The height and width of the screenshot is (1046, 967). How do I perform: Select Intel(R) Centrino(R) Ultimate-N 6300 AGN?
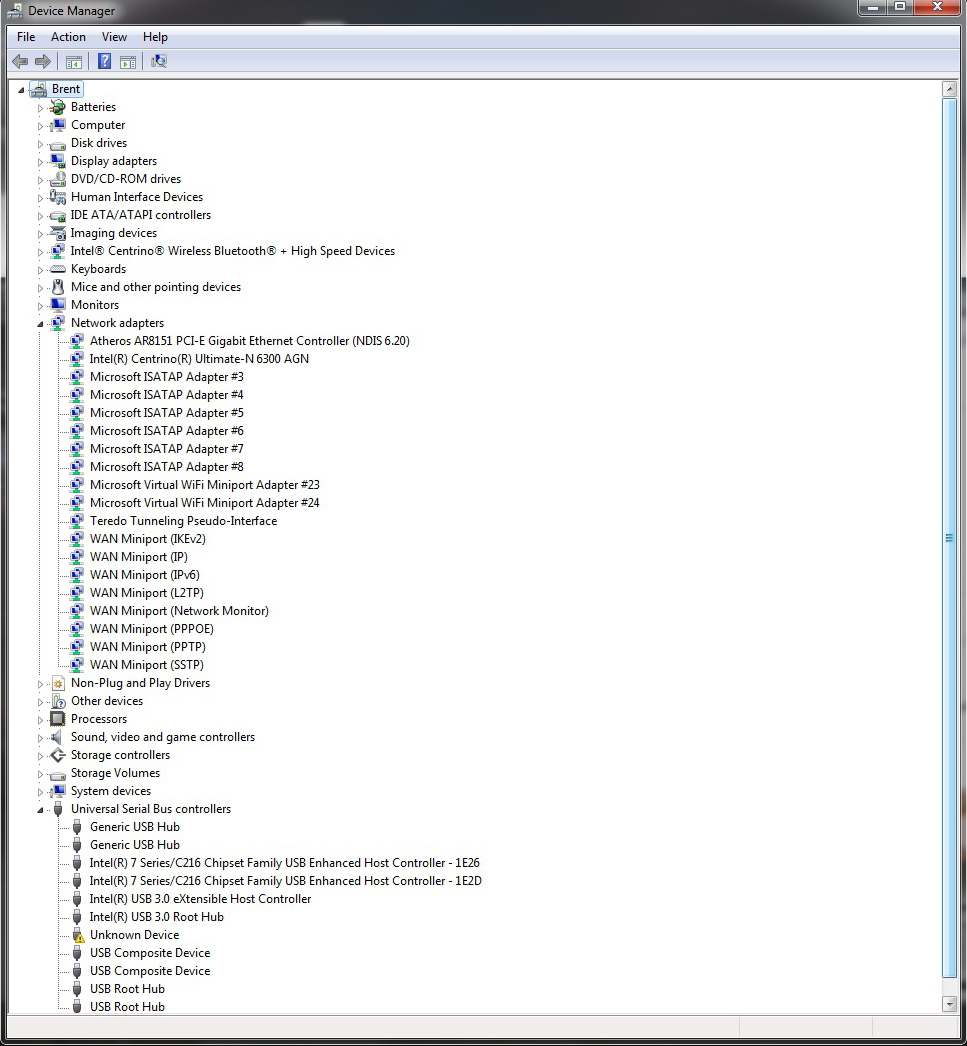pos(199,358)
